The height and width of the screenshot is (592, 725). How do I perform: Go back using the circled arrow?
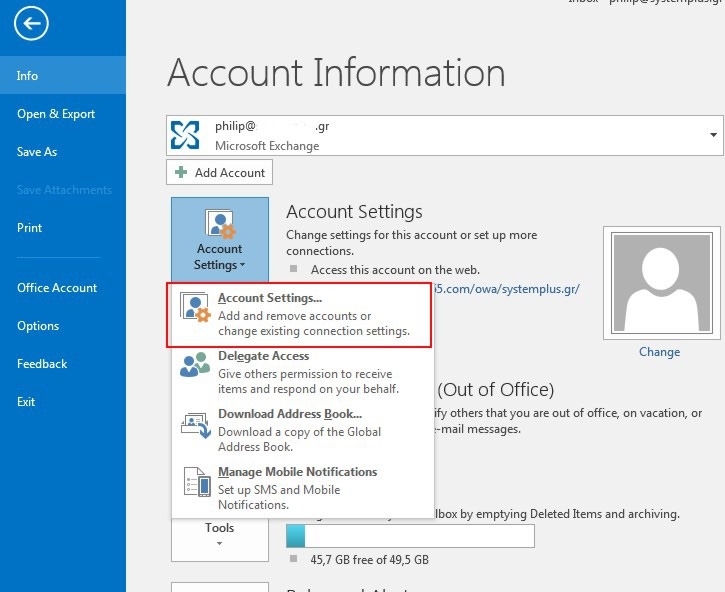point(31,23)
